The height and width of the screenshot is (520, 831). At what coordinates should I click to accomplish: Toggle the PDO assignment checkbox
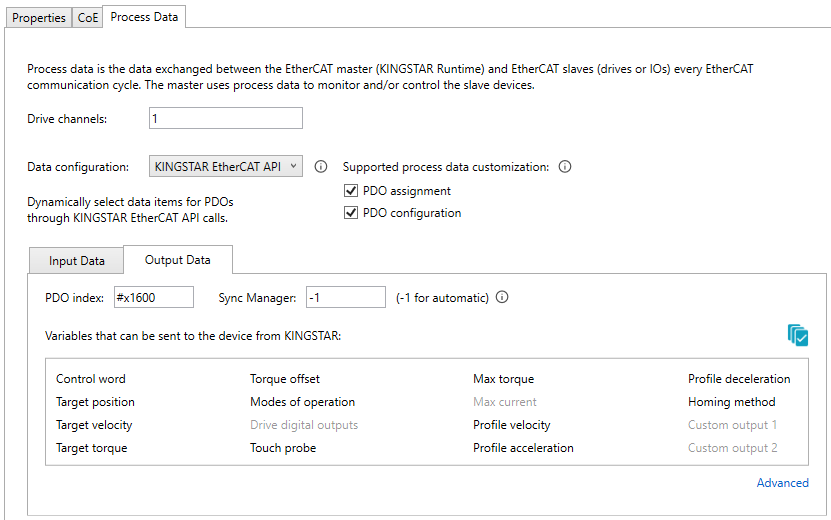[x=351, y=191]
